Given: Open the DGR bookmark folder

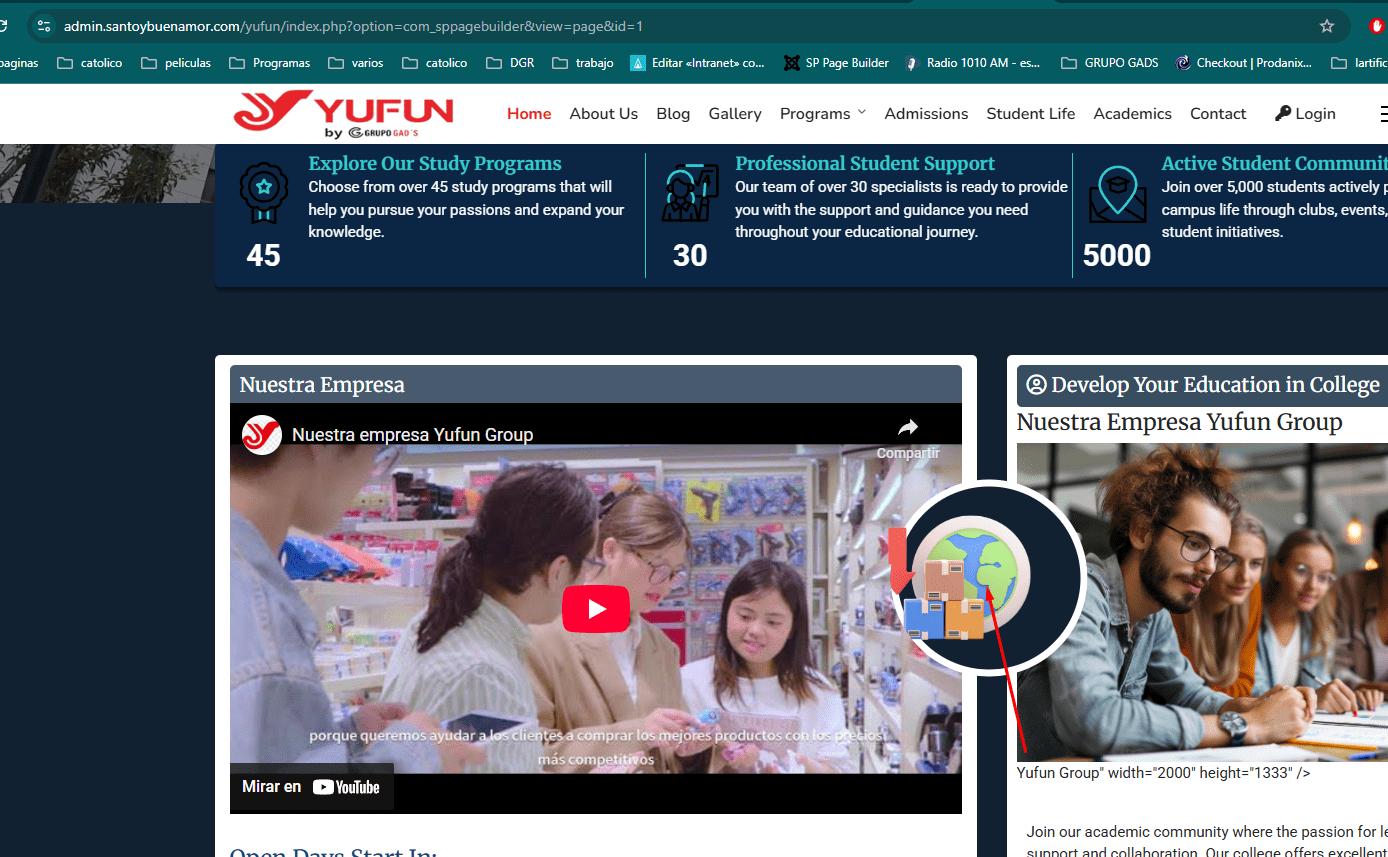Looking at the screenshot, I should click(x=510, y=63).
